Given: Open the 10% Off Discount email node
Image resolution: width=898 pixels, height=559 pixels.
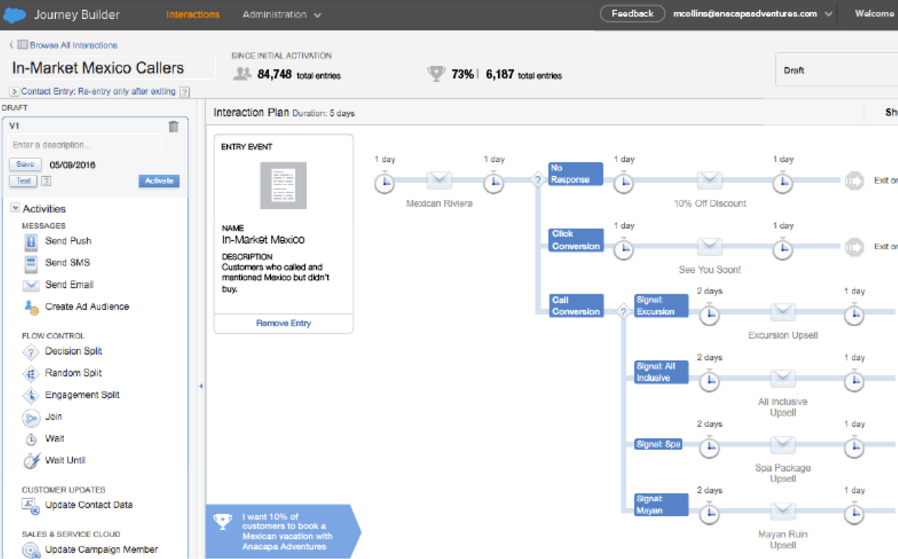Looking at the screenshot, I should pyautogui.click(x=710, y=180).
